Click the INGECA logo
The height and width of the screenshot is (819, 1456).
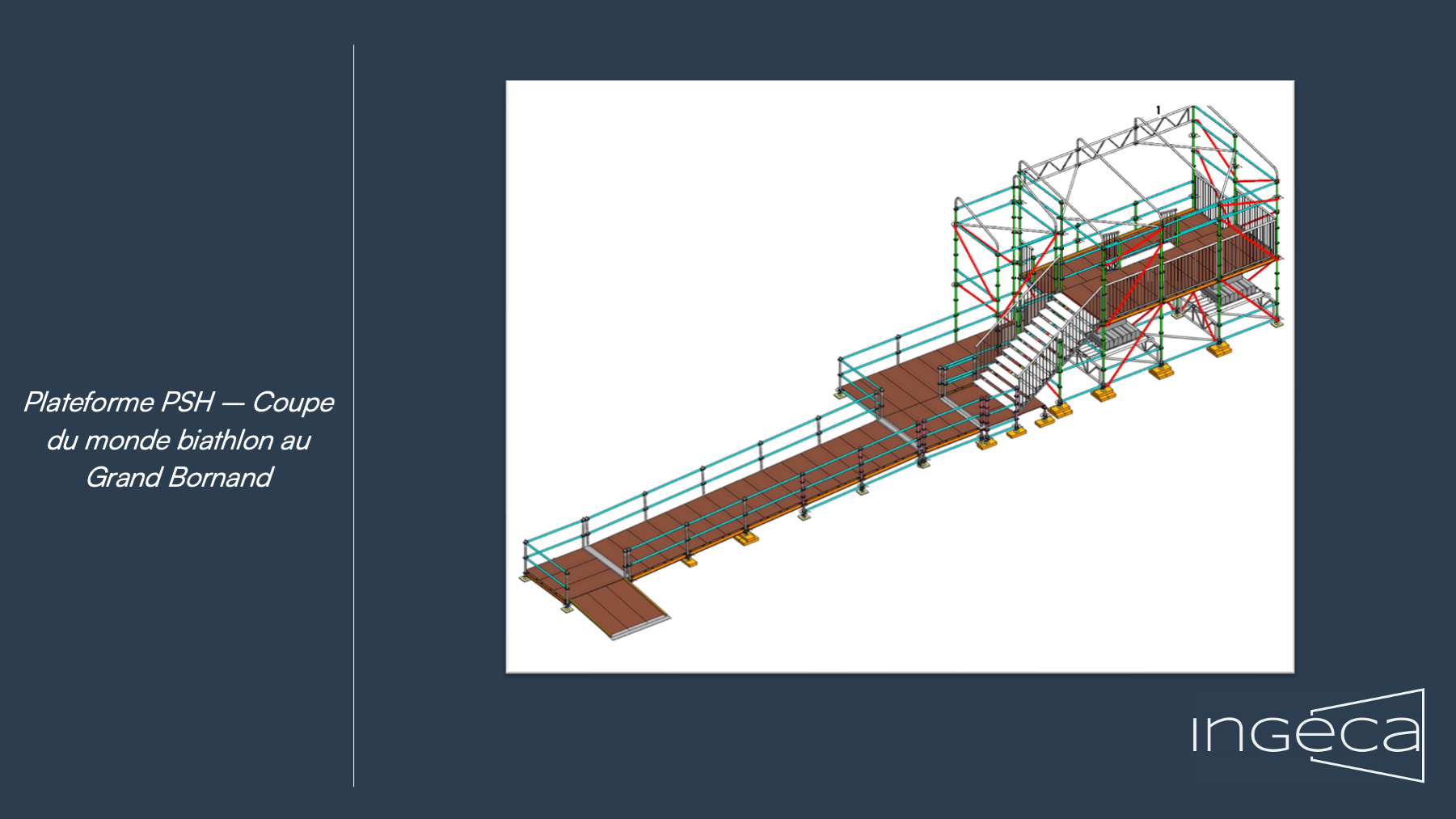tap(1307, 734)
